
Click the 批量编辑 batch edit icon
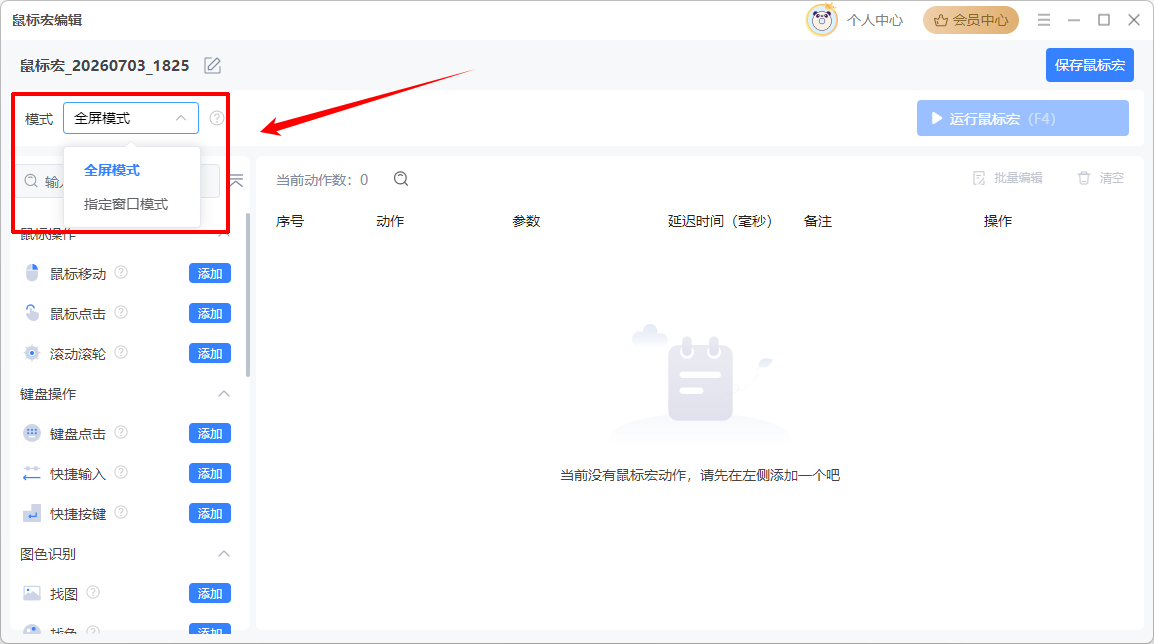click(x=979, y=178)
